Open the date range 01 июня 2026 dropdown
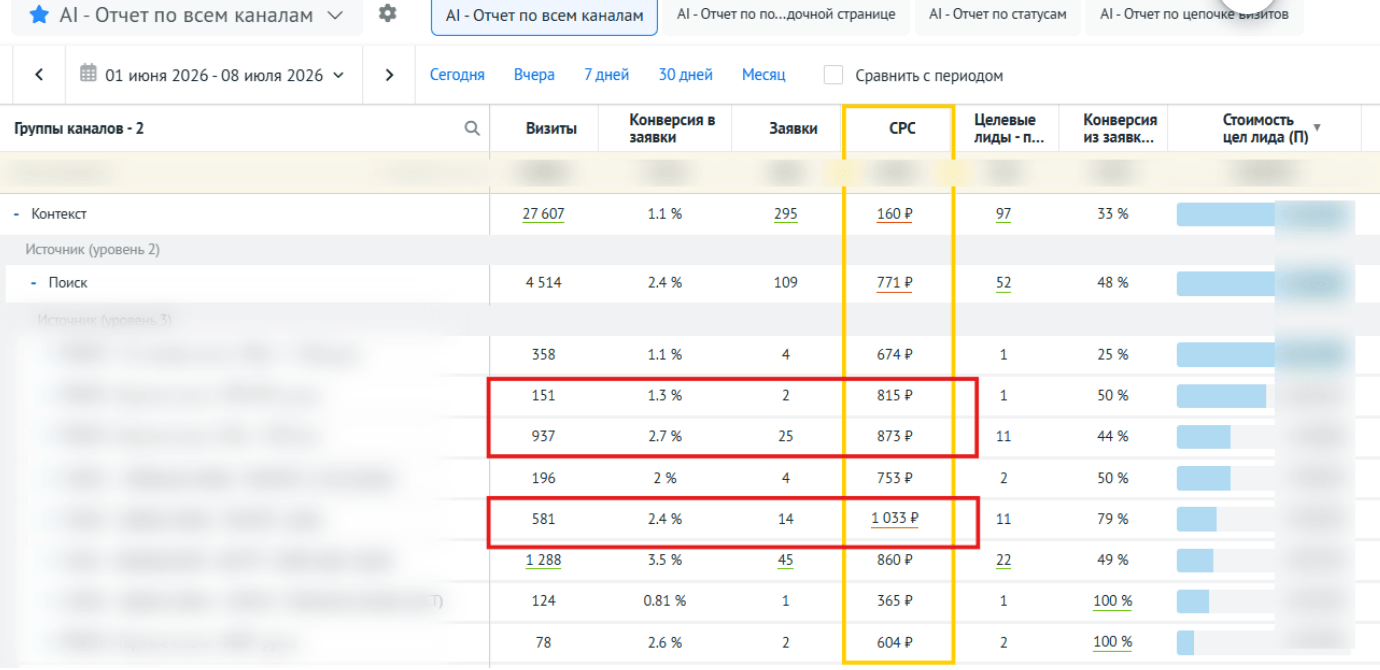Screen dimensions: 1380x670 click(x=214, y=75)
